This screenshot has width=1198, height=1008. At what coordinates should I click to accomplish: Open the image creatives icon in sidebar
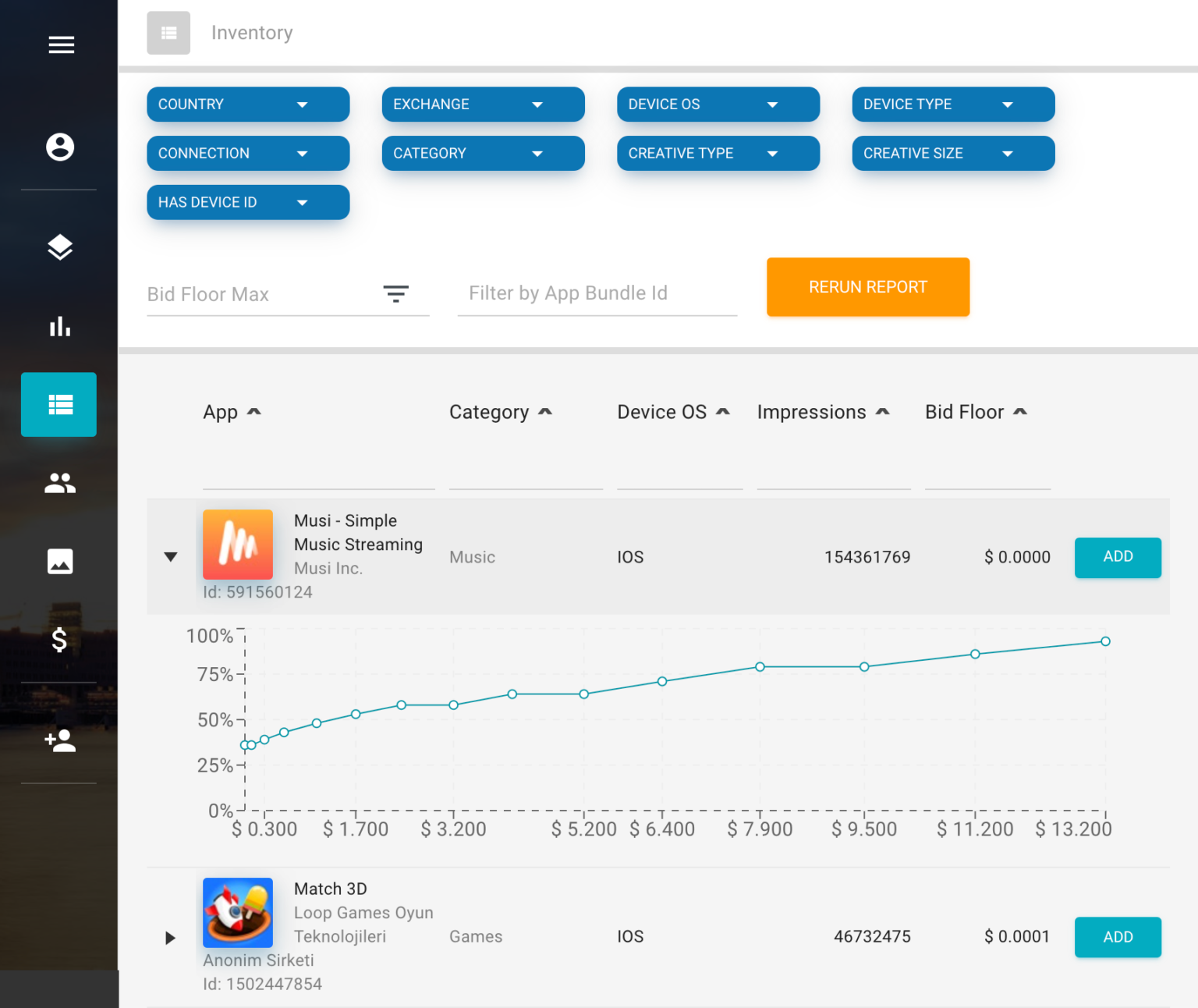point(60,561)
